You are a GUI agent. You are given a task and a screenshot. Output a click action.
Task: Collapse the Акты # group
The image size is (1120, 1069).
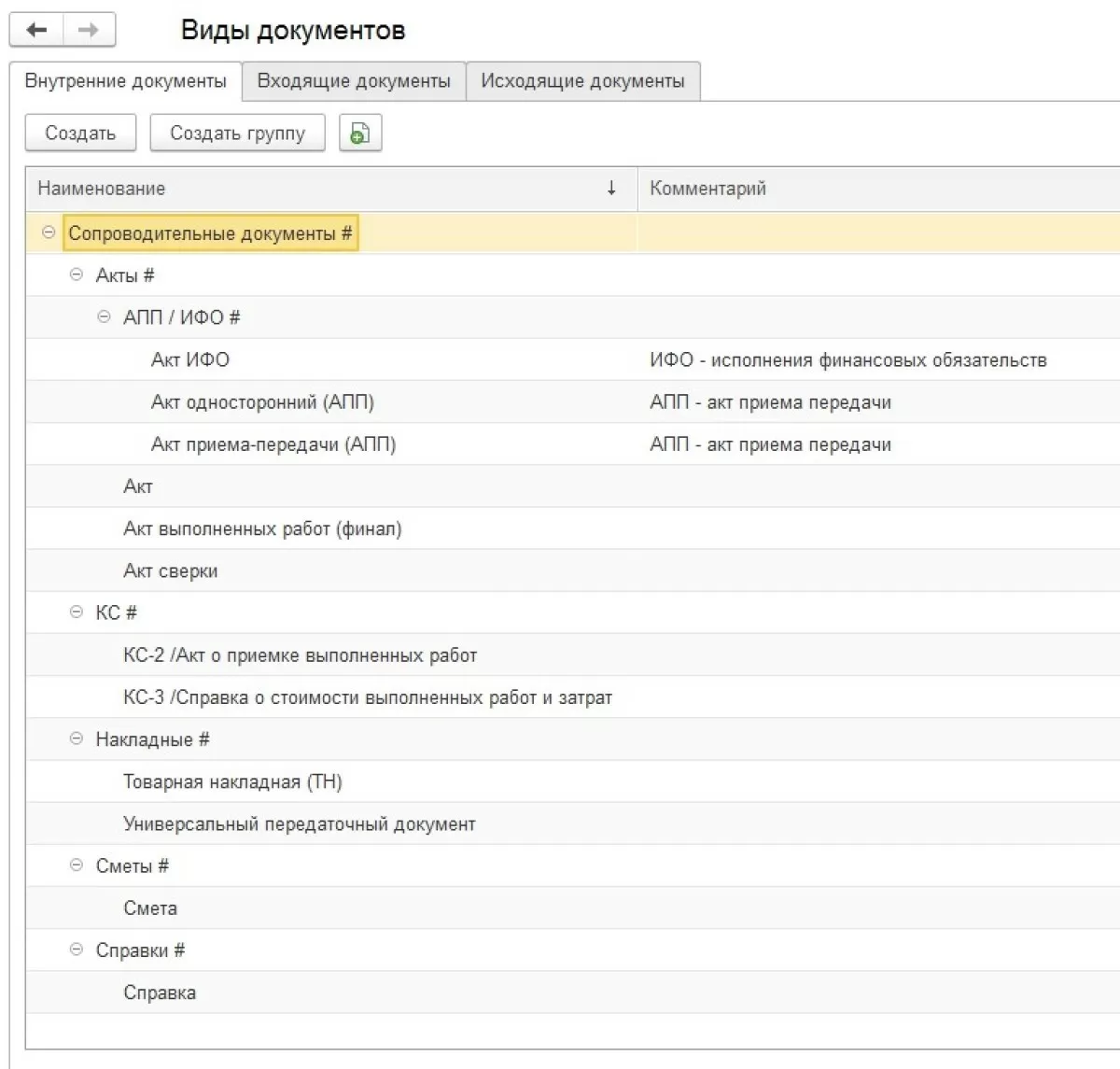click(x=77, y=274)
